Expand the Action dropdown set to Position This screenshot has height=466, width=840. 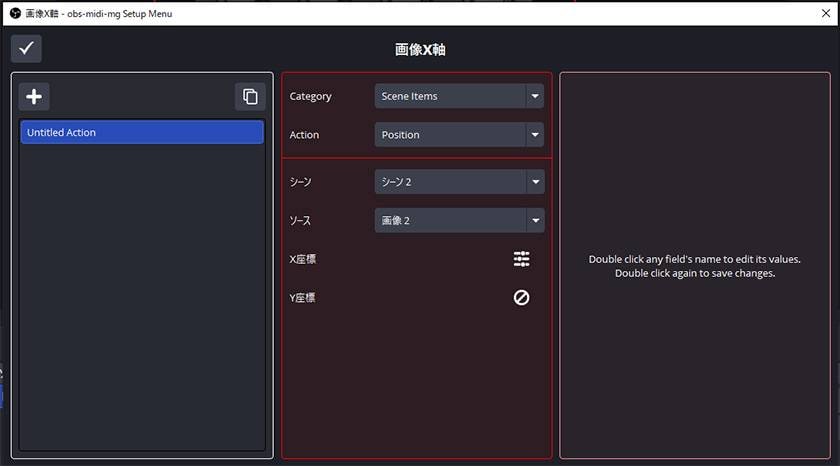pos(459,134)
